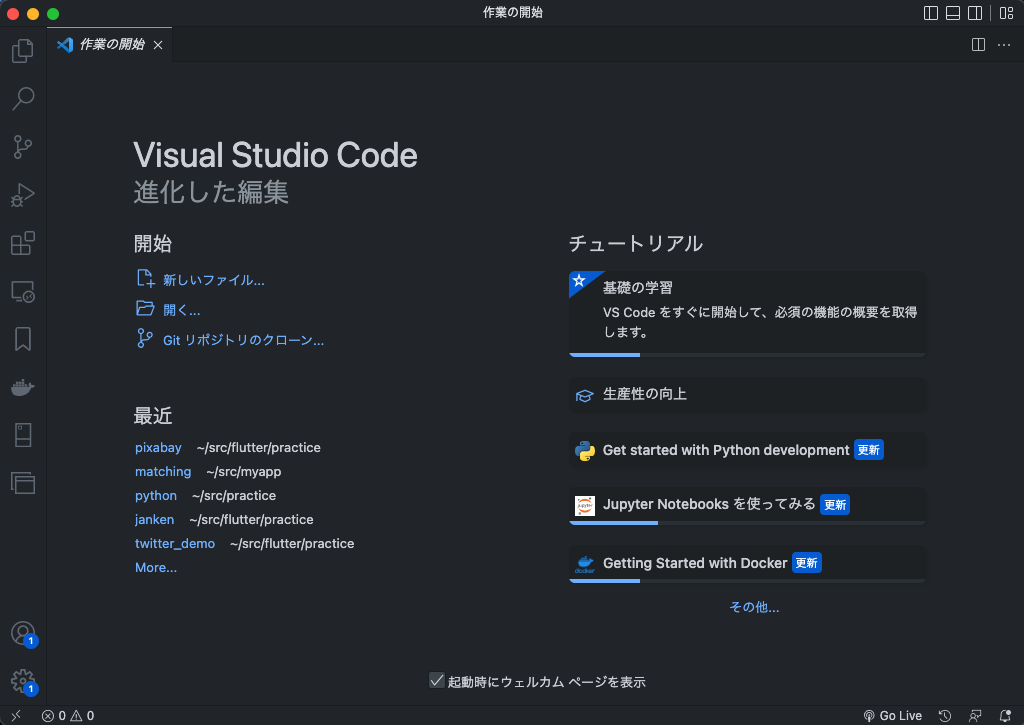Open the Run and Debug panel
The height and width of the screenshot is (725, 1024).
tap(22, 195)
